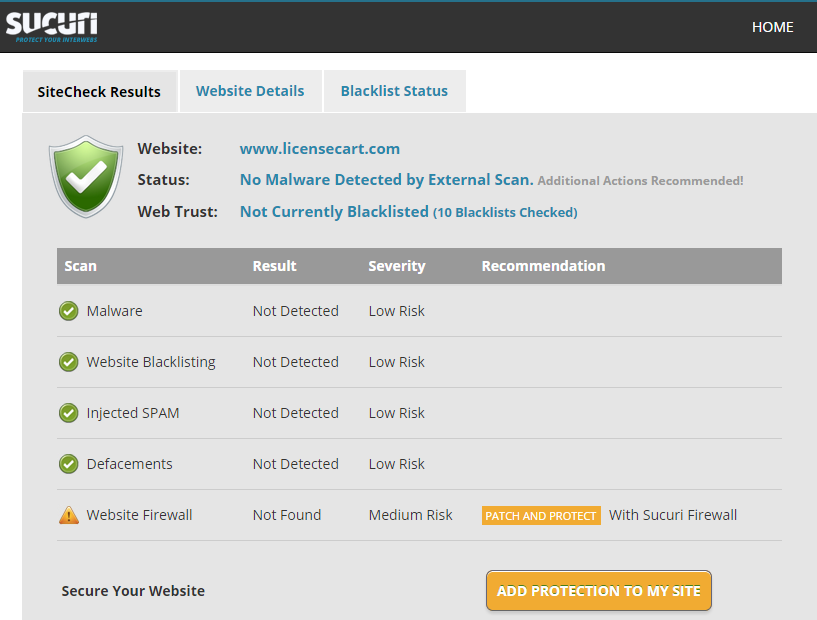Click Low Risk severity in Defacements row
This screenshot has height=620, width=817.
pyautogui.click(x=397, y=464)
